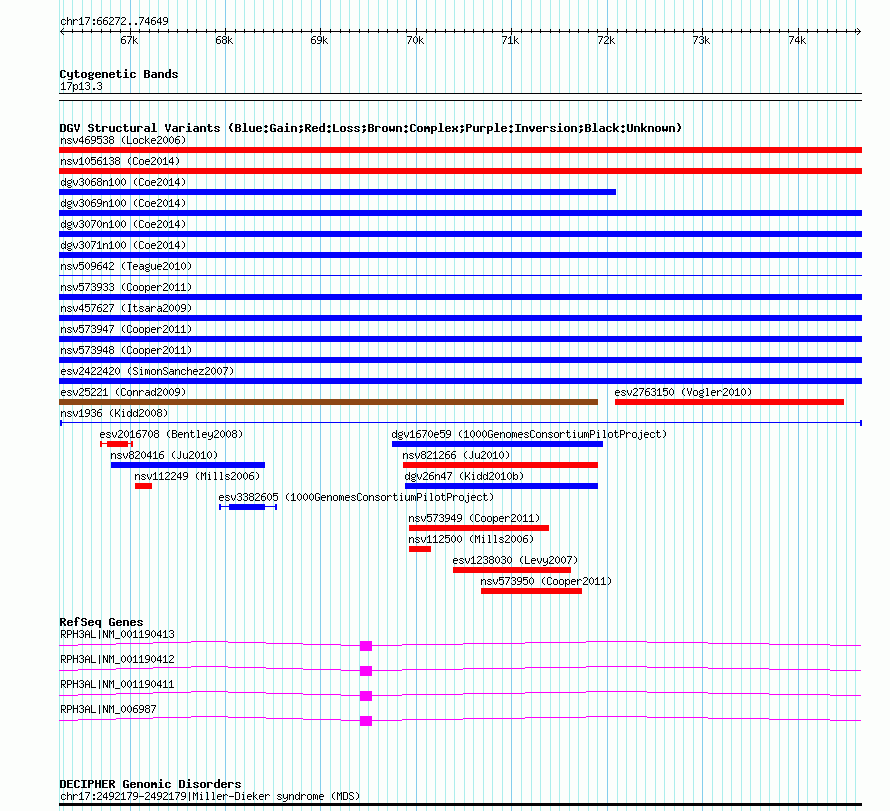Viewport: 890px width, 811px height.
Task: Click the esv1238030 (Levy2007) red bar
Action: pyautogui.click(x=511, y=570)
